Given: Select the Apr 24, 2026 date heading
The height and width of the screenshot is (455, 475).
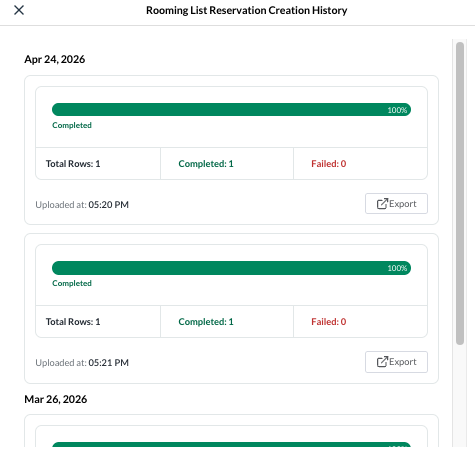Looking at the screenshot, I should point(55,59).
